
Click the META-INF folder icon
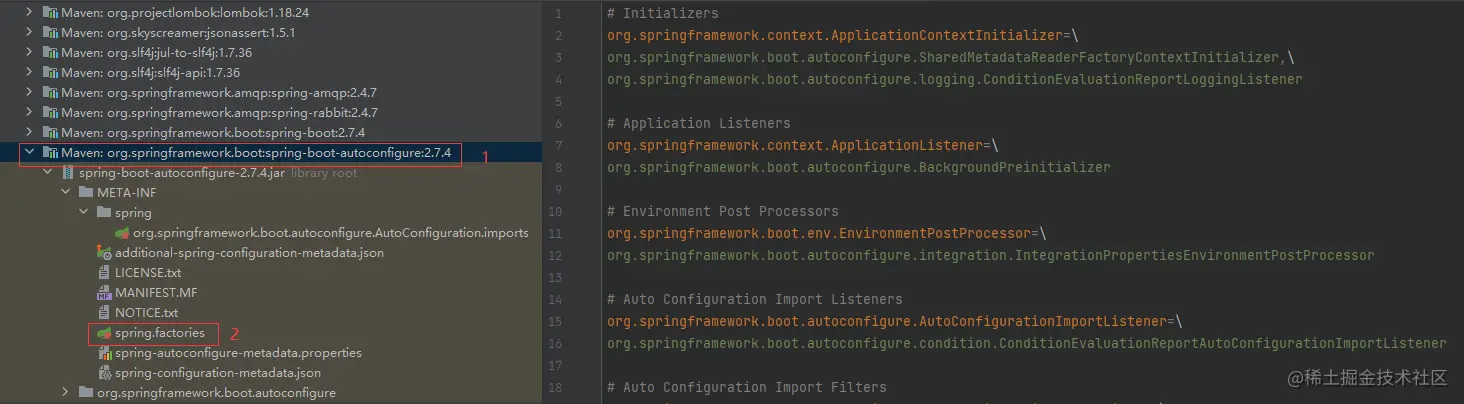86,193
